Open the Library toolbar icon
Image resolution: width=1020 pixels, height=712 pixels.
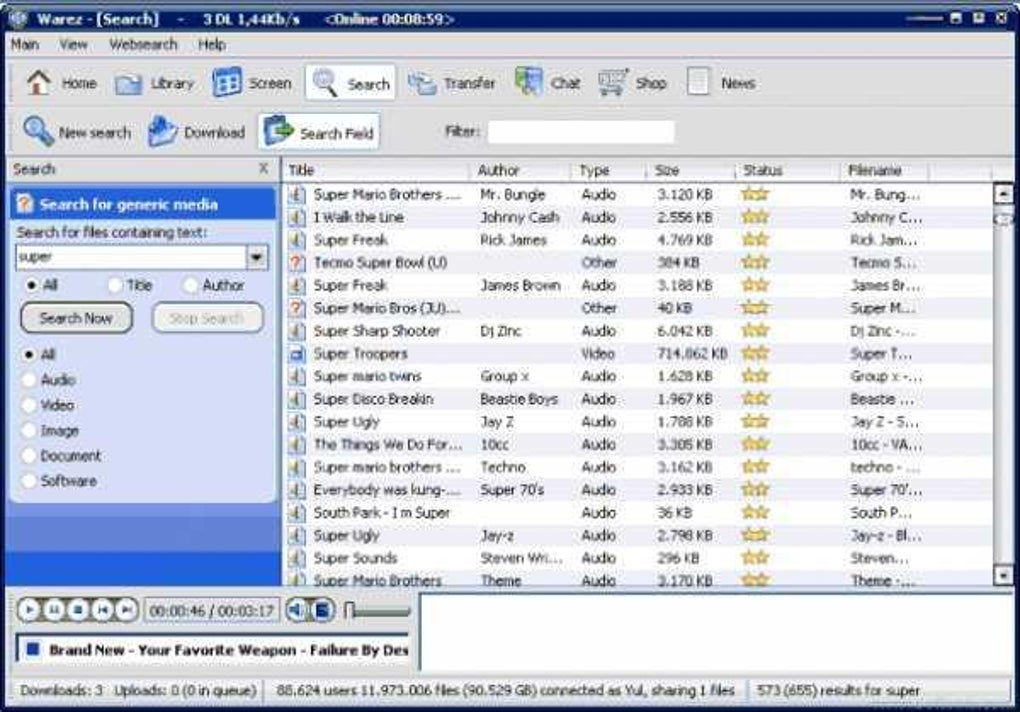(x=128, y=83)
